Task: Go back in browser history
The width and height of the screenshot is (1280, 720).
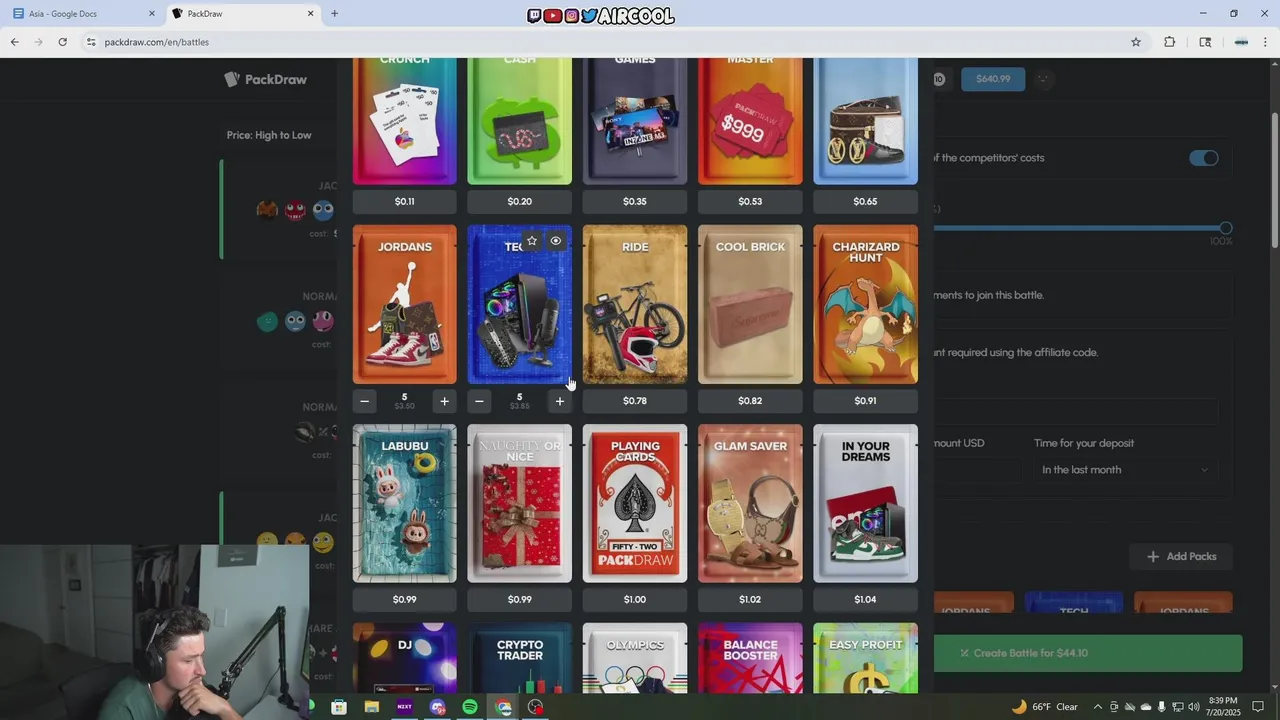Action: click(14, 42)
